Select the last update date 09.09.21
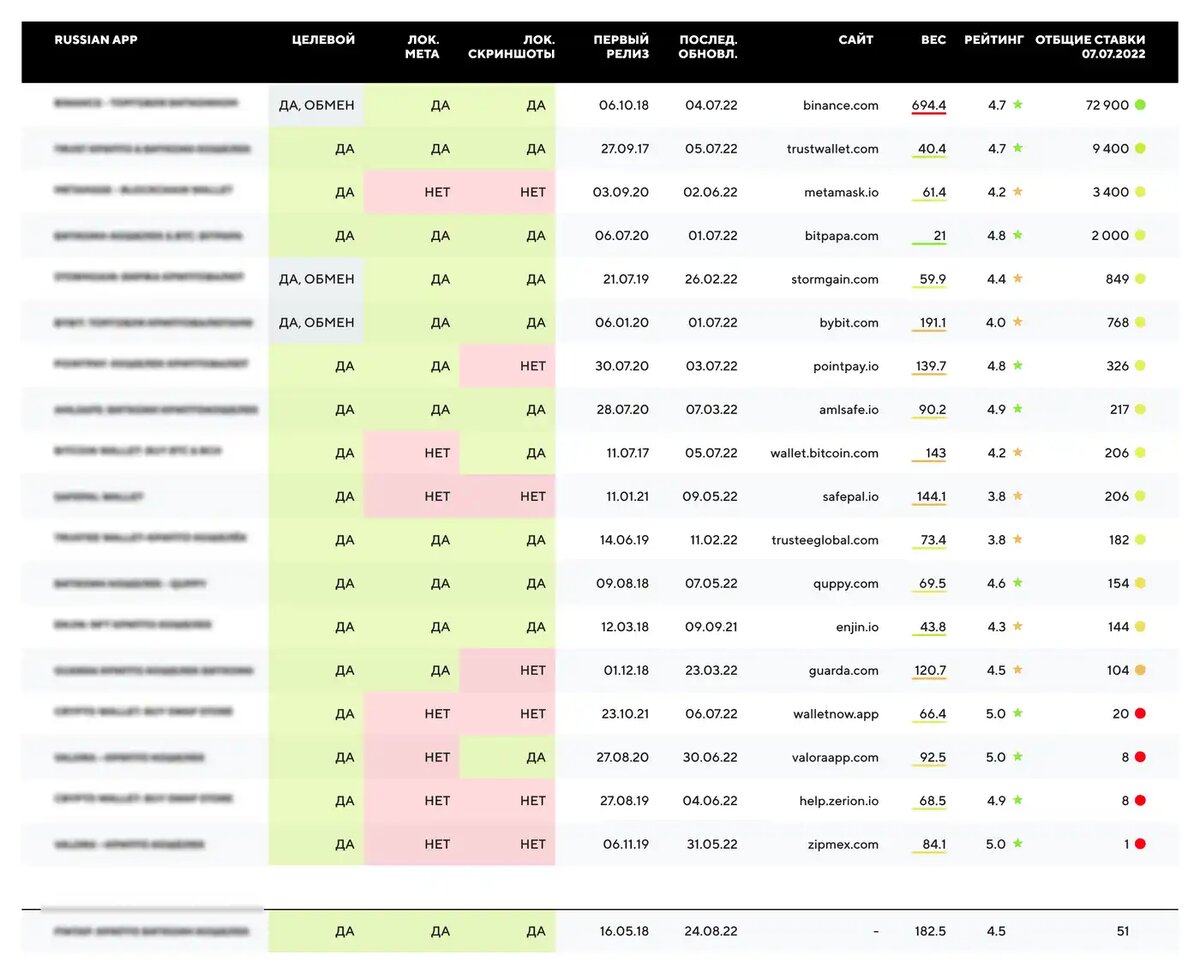The image size is (1200, 974). coord(712,627)
